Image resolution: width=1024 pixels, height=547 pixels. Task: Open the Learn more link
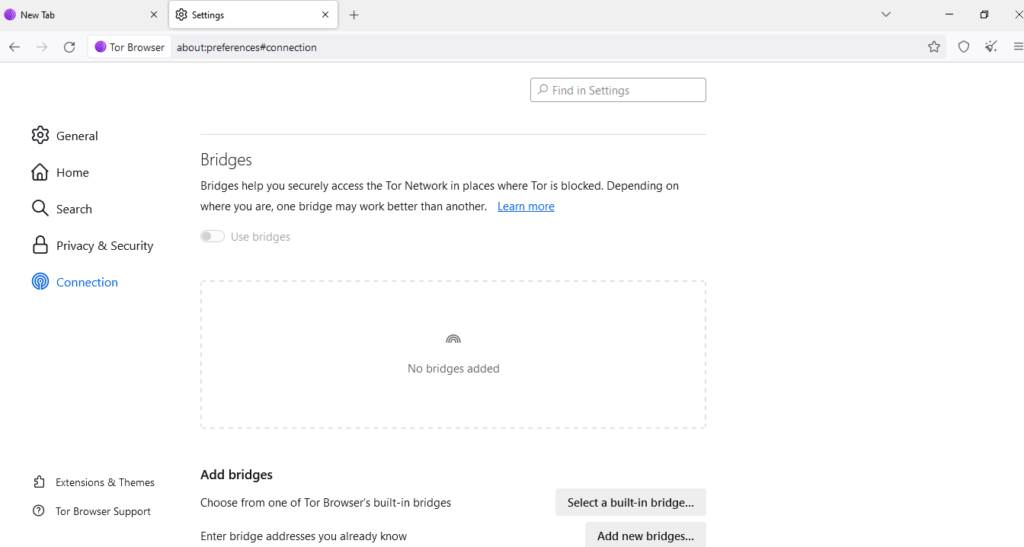[x=526, y=206]
